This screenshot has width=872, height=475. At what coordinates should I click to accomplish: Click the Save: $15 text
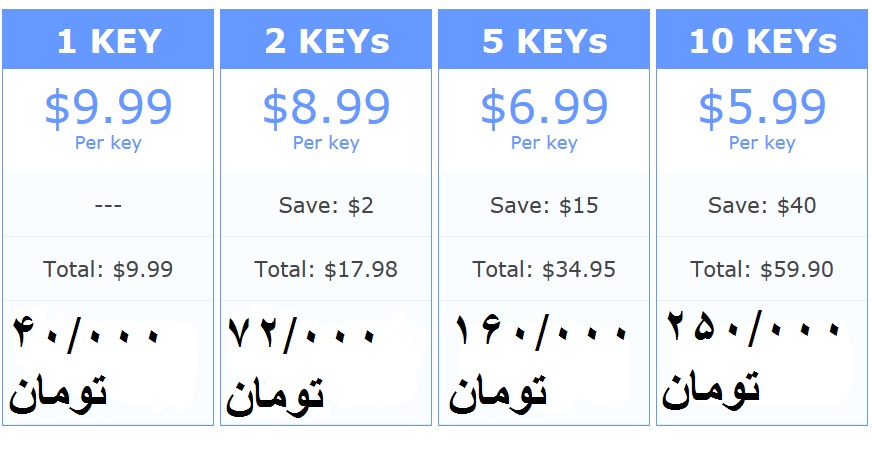[x=544, y=205]
